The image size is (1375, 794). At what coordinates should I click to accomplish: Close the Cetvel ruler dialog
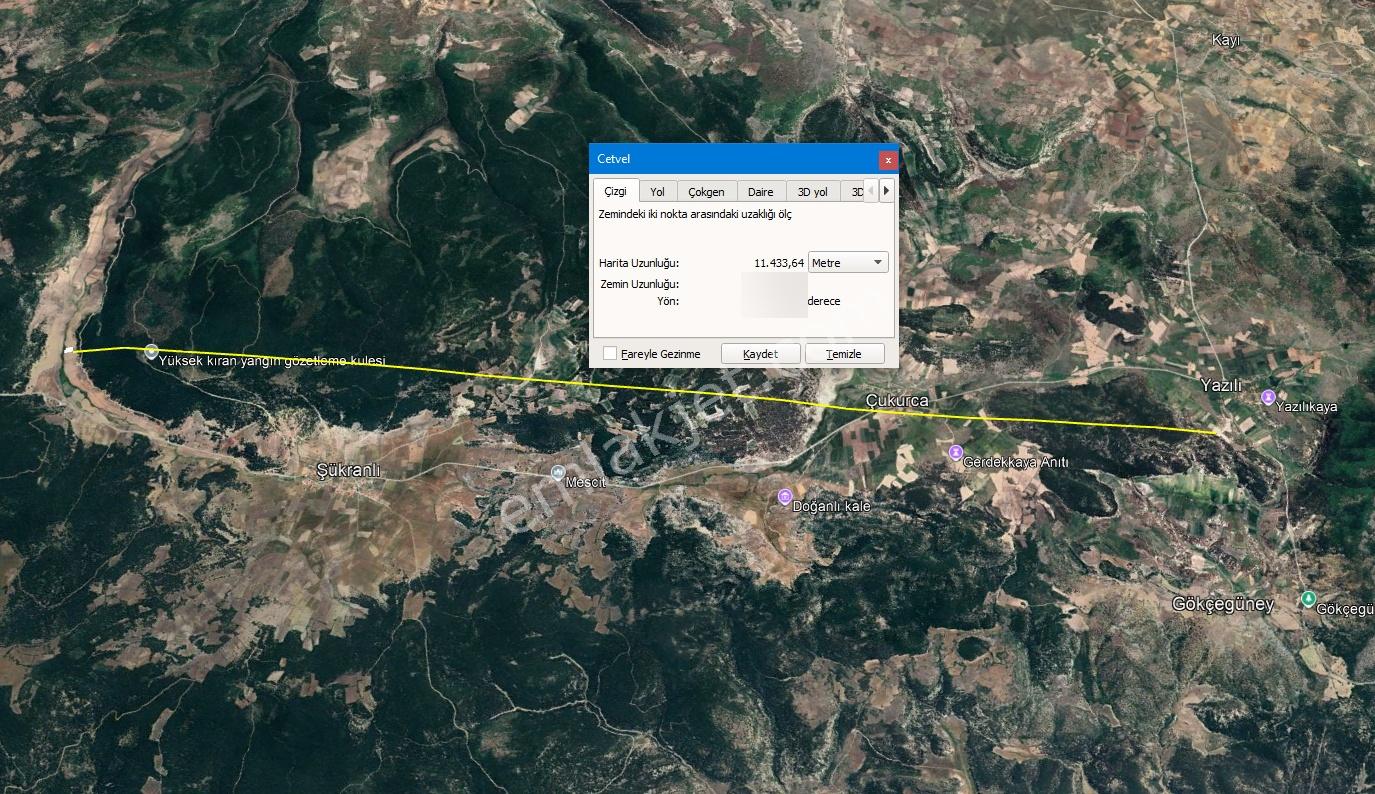(887, 160)
